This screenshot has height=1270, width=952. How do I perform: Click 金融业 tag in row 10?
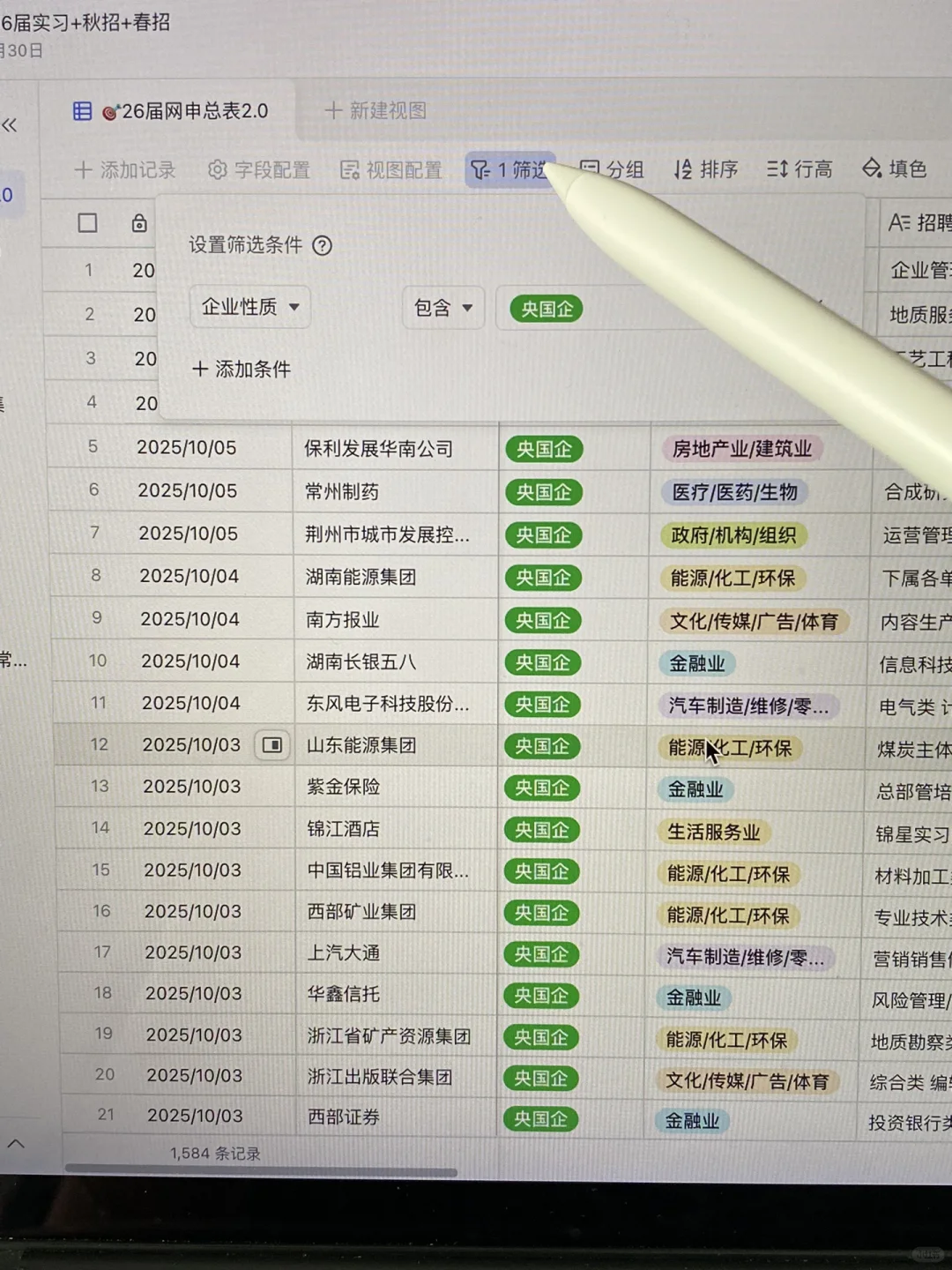tap(696, 663)
